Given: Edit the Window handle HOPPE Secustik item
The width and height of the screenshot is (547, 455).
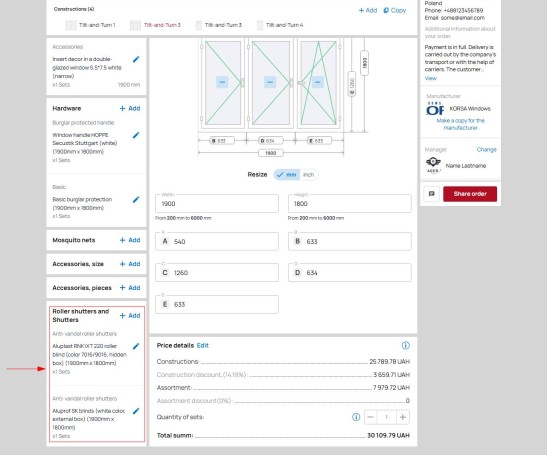Looking at the screenshot, I should (x=136, y=135).
